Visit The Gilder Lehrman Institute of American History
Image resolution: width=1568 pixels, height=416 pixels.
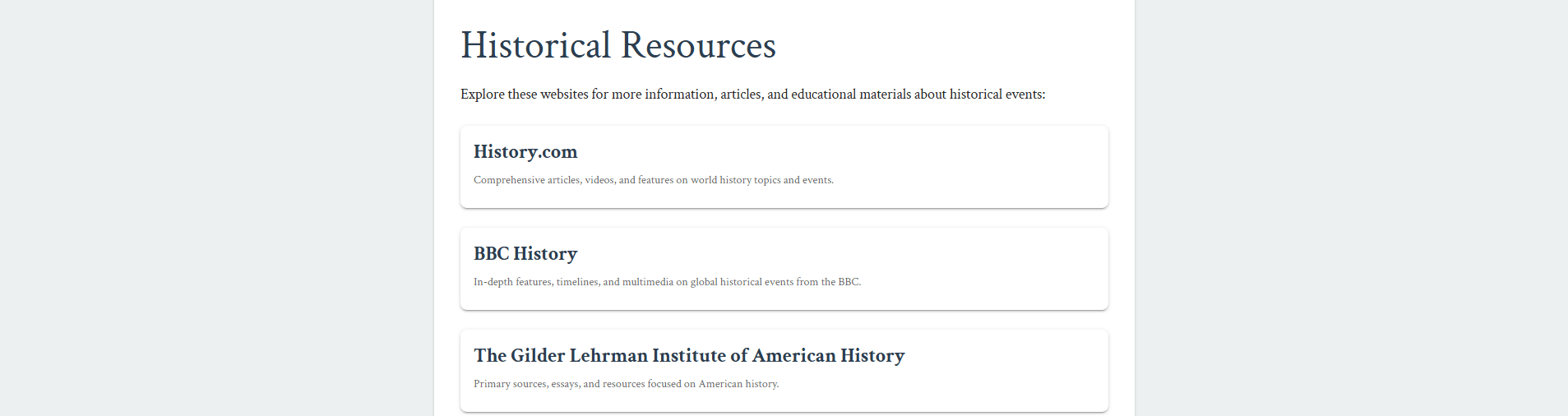(689, 356)
